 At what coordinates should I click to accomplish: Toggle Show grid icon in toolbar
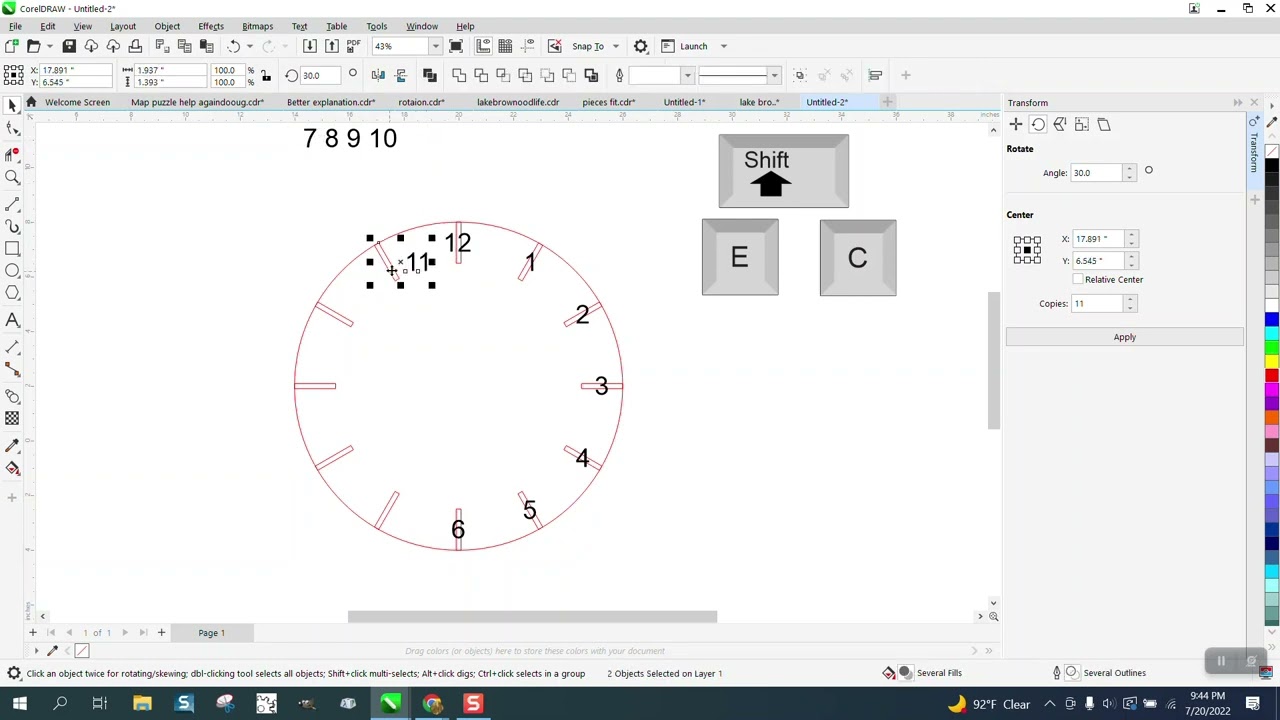point(505,46)
